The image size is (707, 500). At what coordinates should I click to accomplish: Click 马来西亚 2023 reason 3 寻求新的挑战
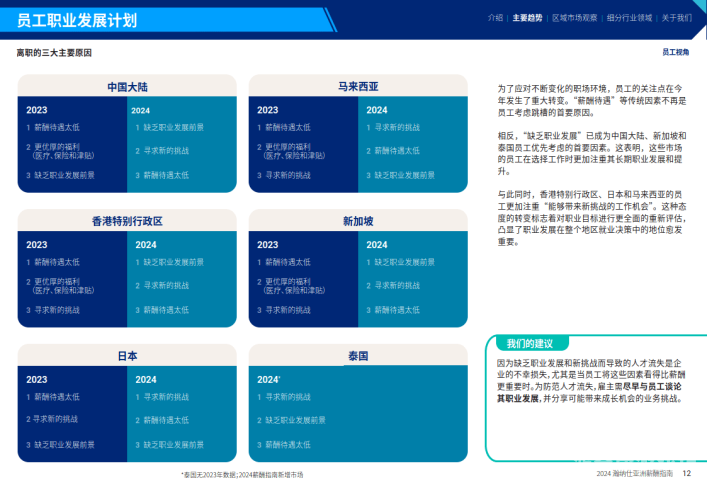(284, 175)
